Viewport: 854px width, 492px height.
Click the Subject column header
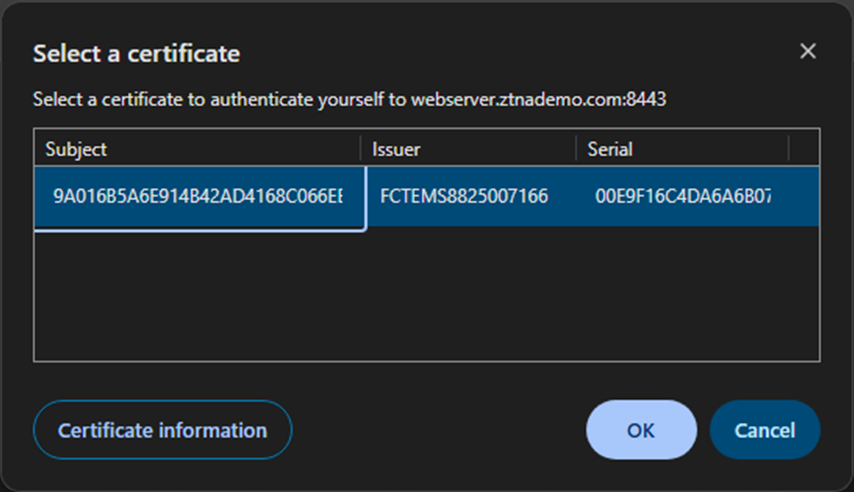(76, 149)
